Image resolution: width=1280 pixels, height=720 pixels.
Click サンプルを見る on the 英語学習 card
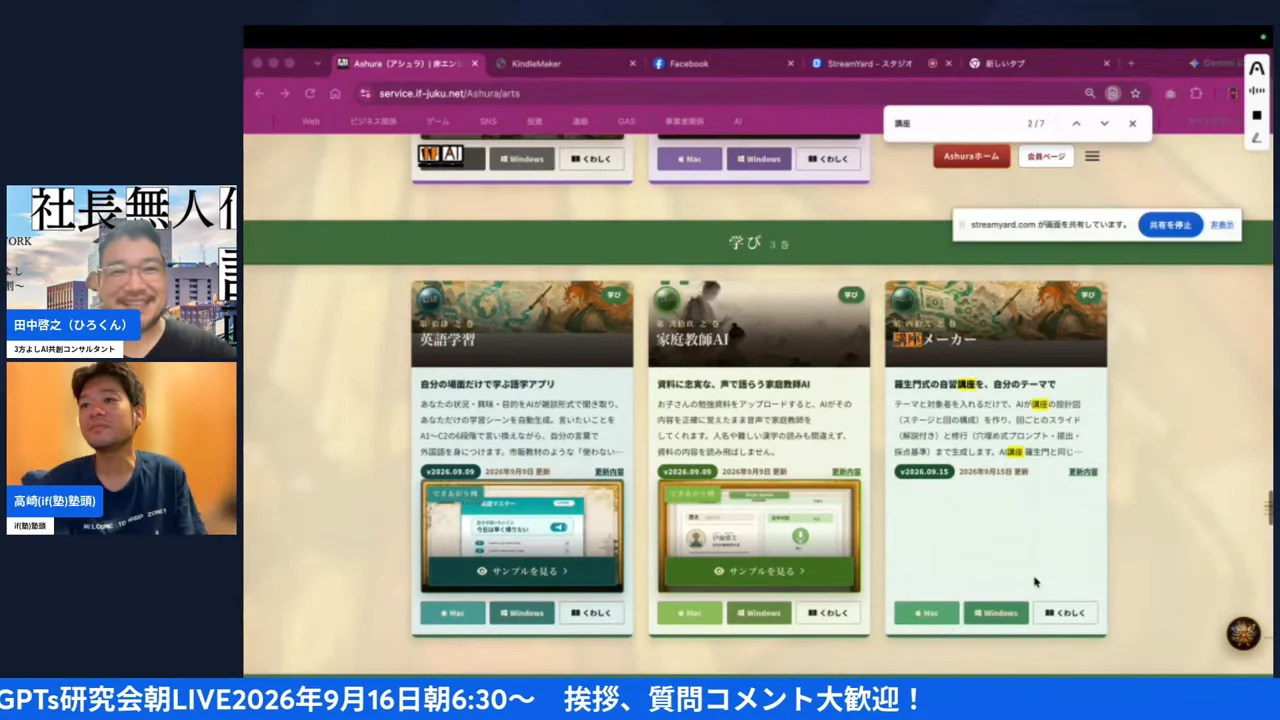[522, 571]
